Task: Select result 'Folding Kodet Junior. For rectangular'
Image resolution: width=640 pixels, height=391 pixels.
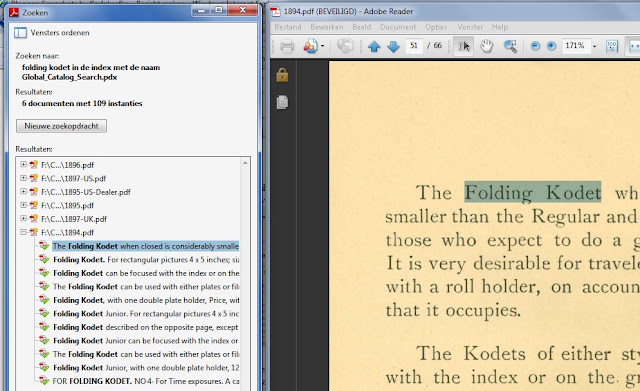Action: click(x=146, y=313)
